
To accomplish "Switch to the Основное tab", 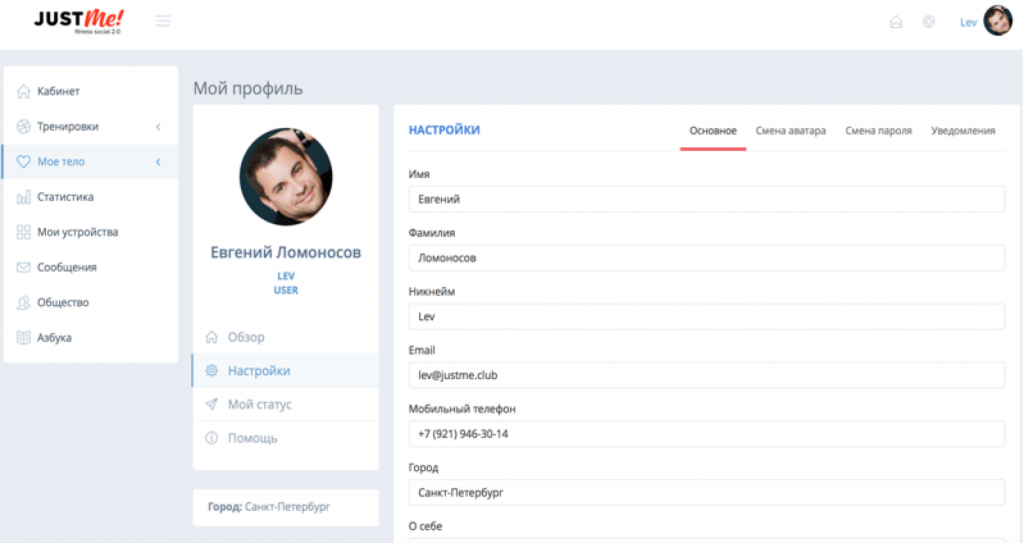I will pos(713,131).
